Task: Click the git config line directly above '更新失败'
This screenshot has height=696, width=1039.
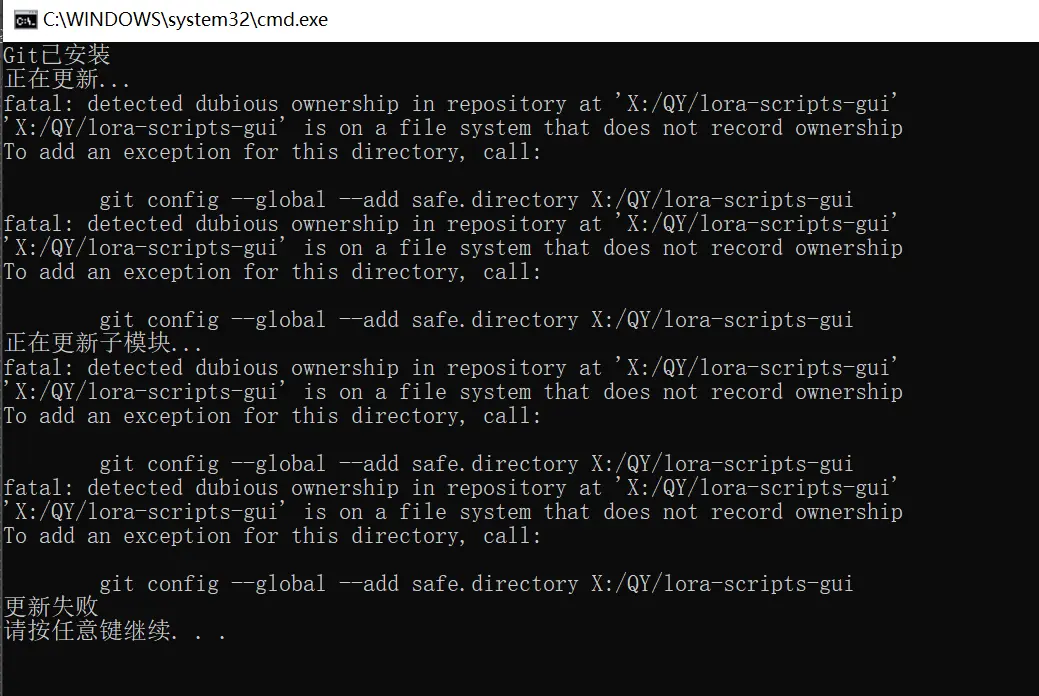Action: 476,584
